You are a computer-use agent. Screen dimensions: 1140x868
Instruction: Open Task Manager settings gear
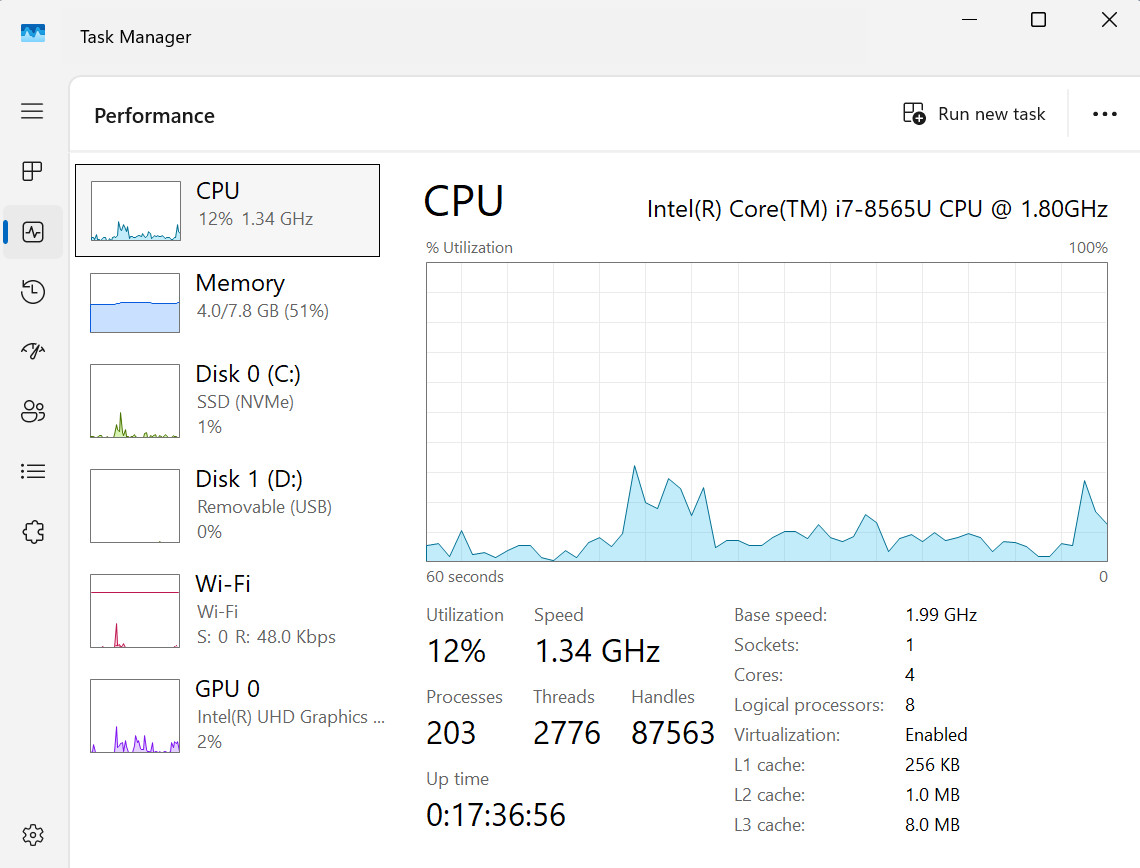click(x=33, y=835)
